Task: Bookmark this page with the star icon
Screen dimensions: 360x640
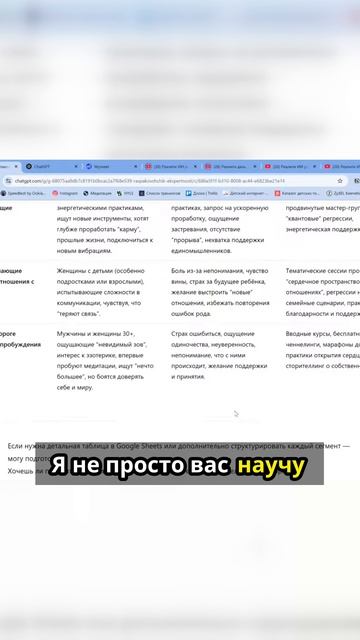Action: pos(340,181)
